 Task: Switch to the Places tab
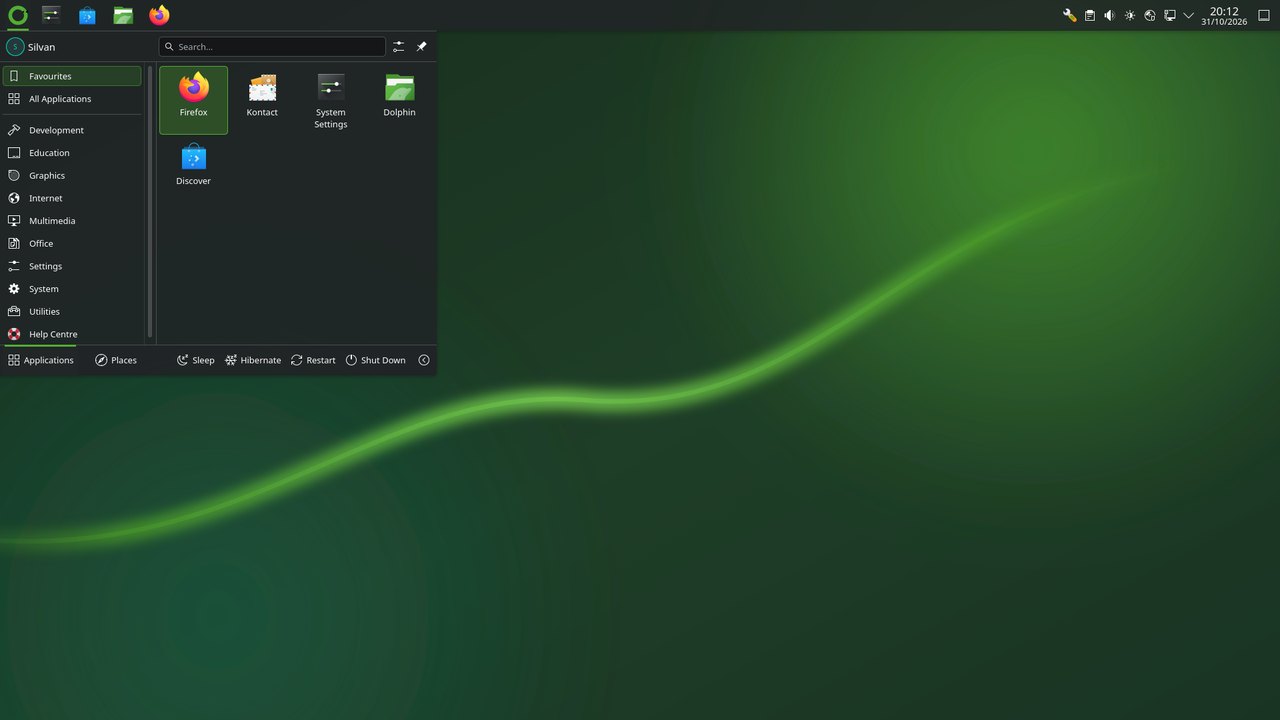[x=116, y=360]
